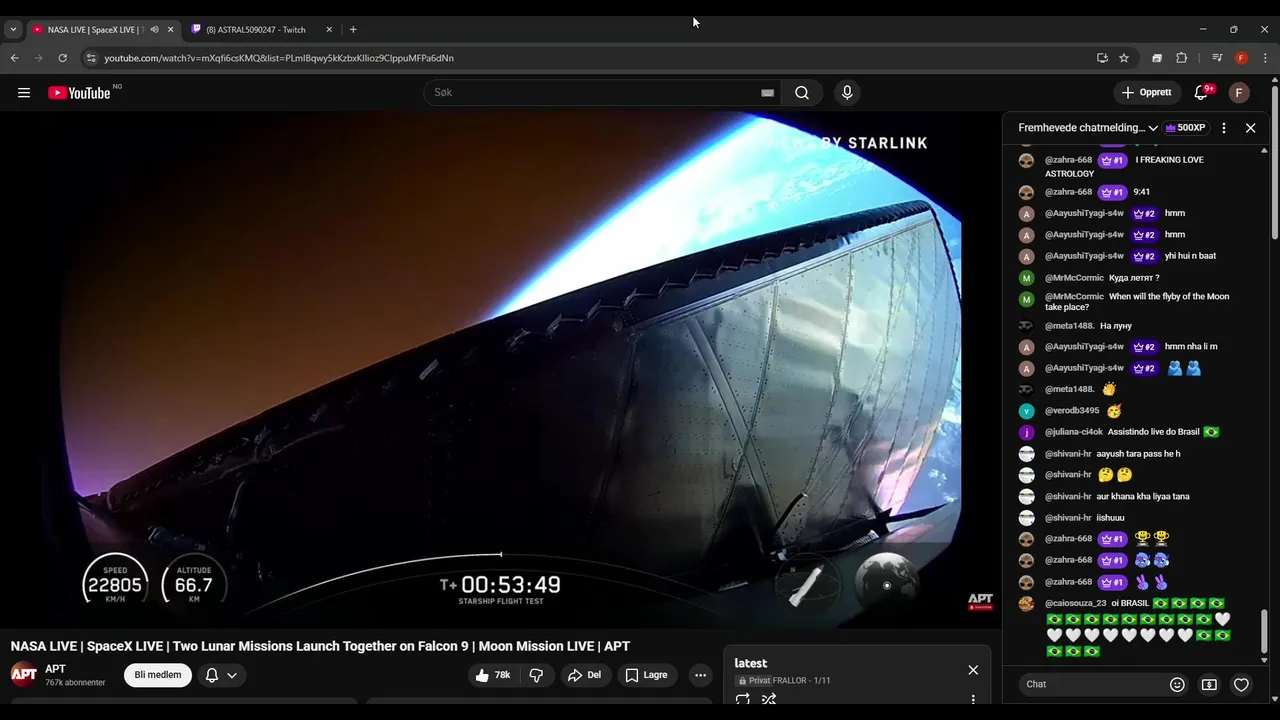Click the @juliana-ci4ok chat username
The image size is (1280, 720).
(1073, 432)
